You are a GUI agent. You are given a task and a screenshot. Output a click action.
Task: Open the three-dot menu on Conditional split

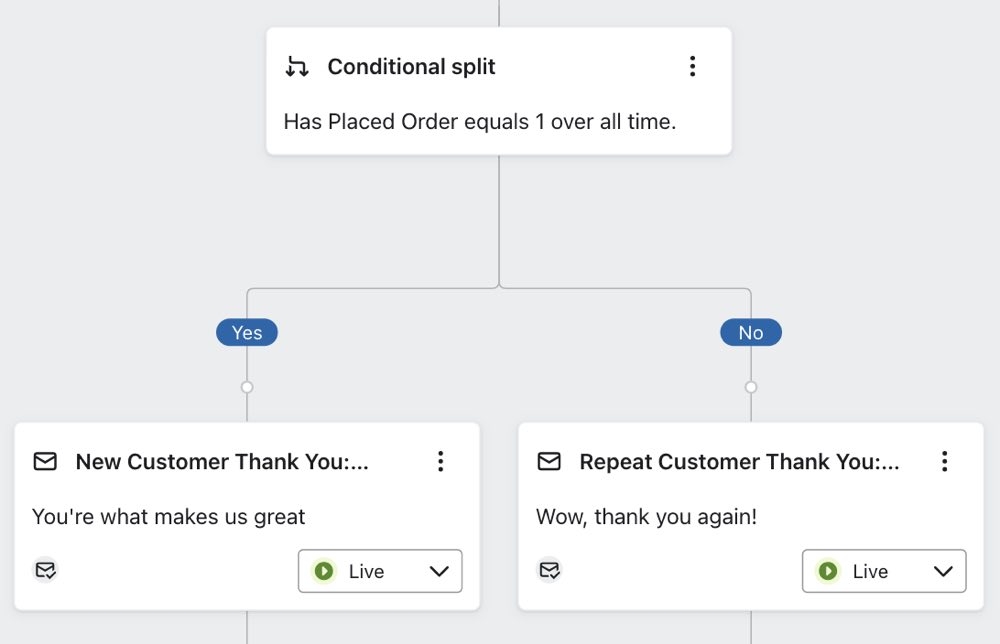point(693,66)
